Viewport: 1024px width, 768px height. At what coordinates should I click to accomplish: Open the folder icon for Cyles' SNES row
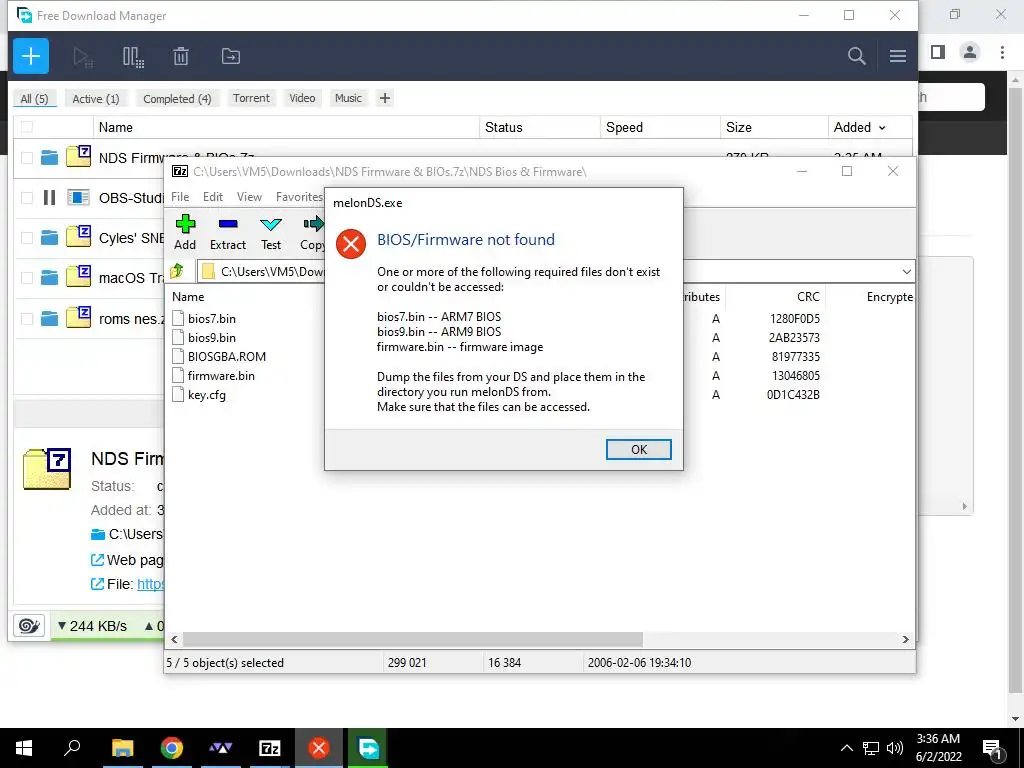tap(49, 238)
